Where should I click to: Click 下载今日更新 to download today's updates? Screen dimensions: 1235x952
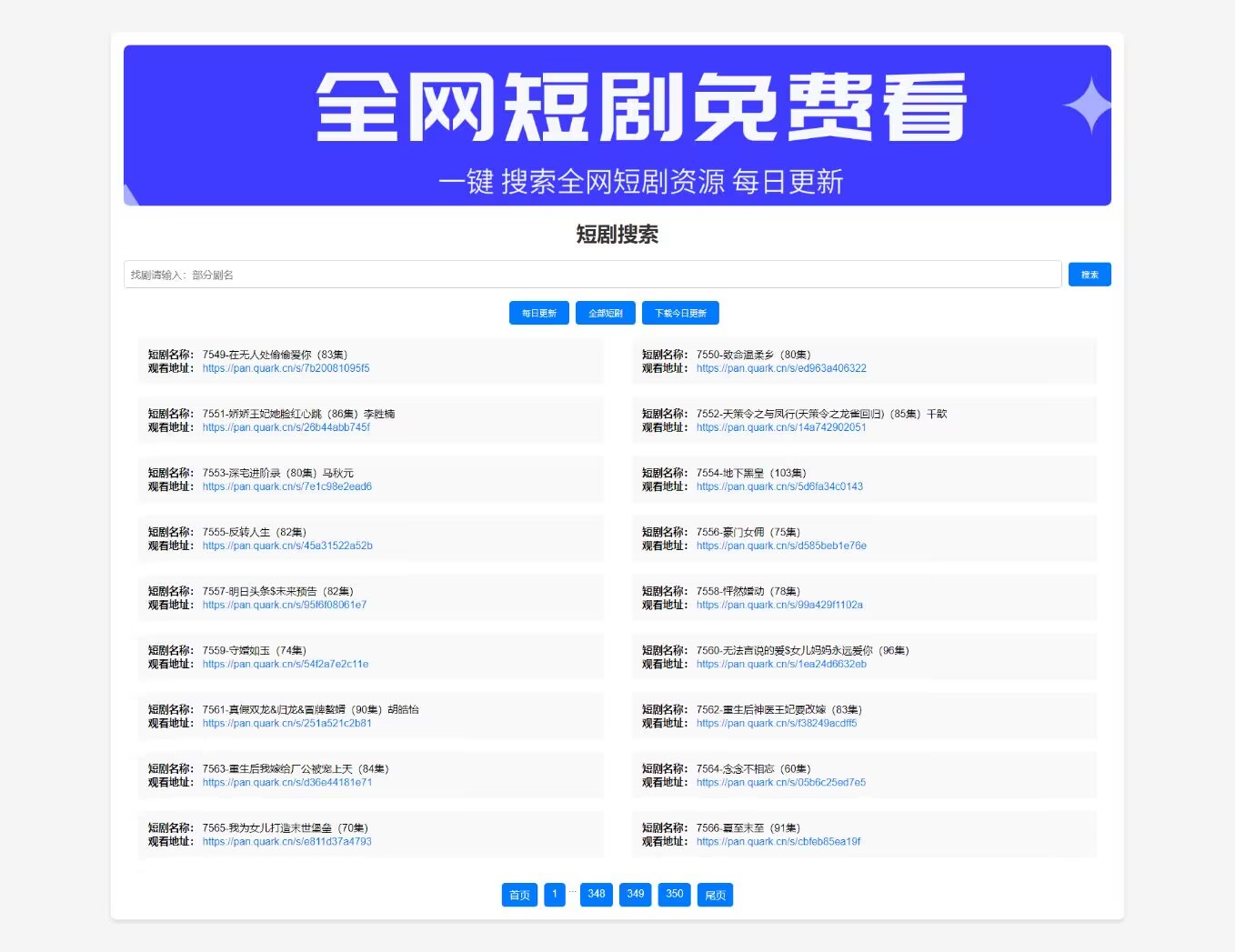coord(680,312)
